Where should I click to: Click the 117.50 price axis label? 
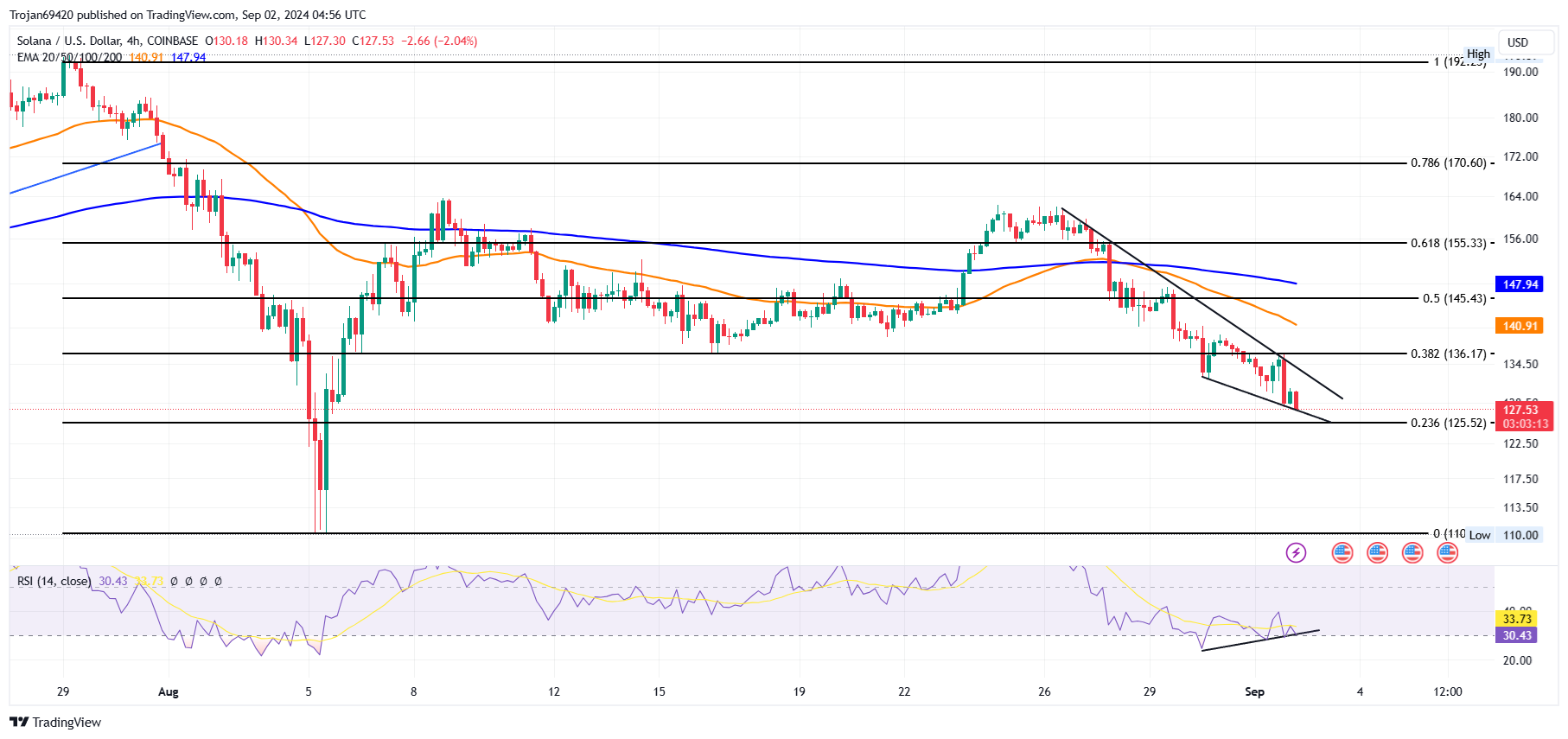coord(1520,479)
